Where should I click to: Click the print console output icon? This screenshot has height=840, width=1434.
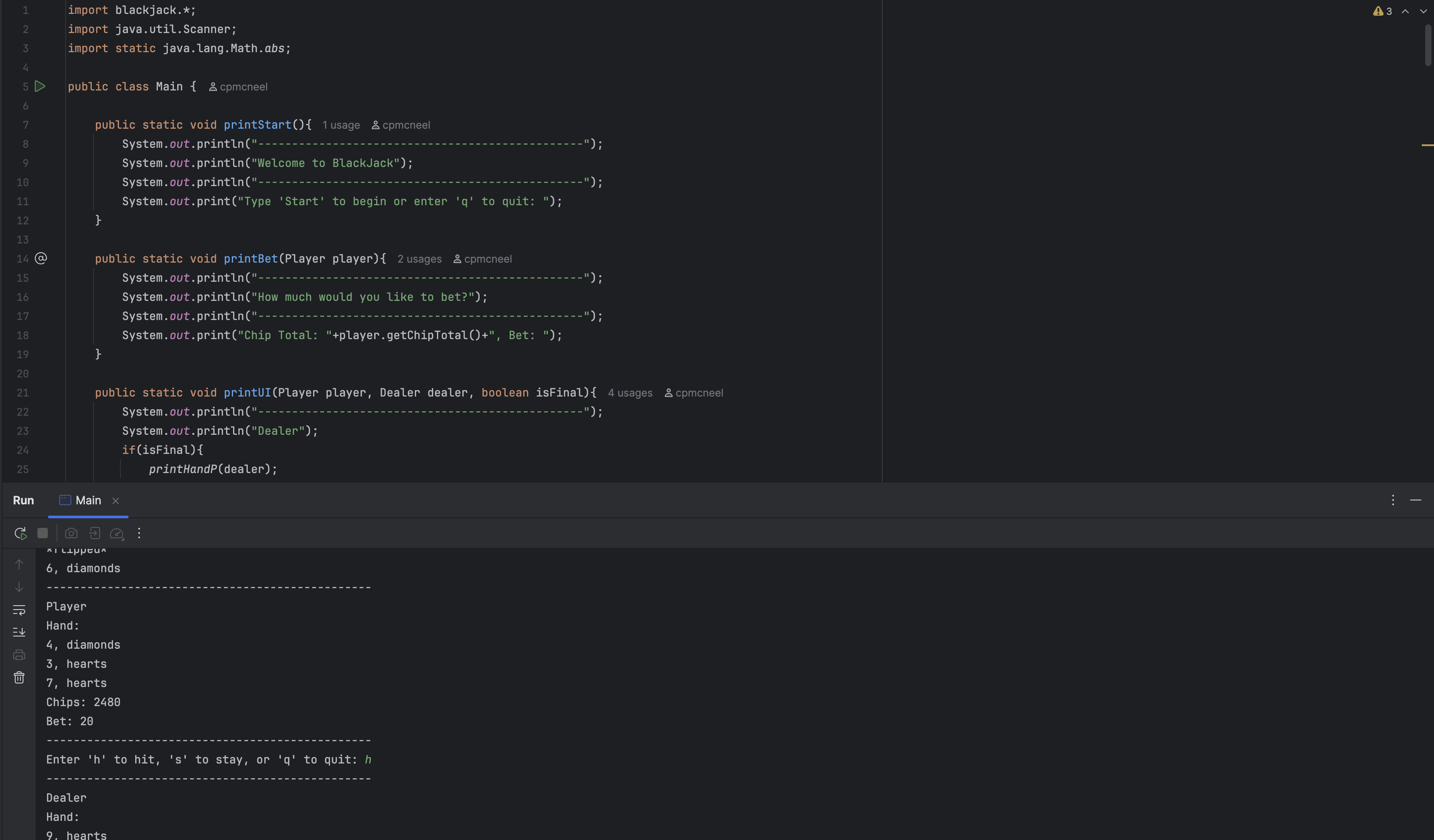click(x=19, y=654)
